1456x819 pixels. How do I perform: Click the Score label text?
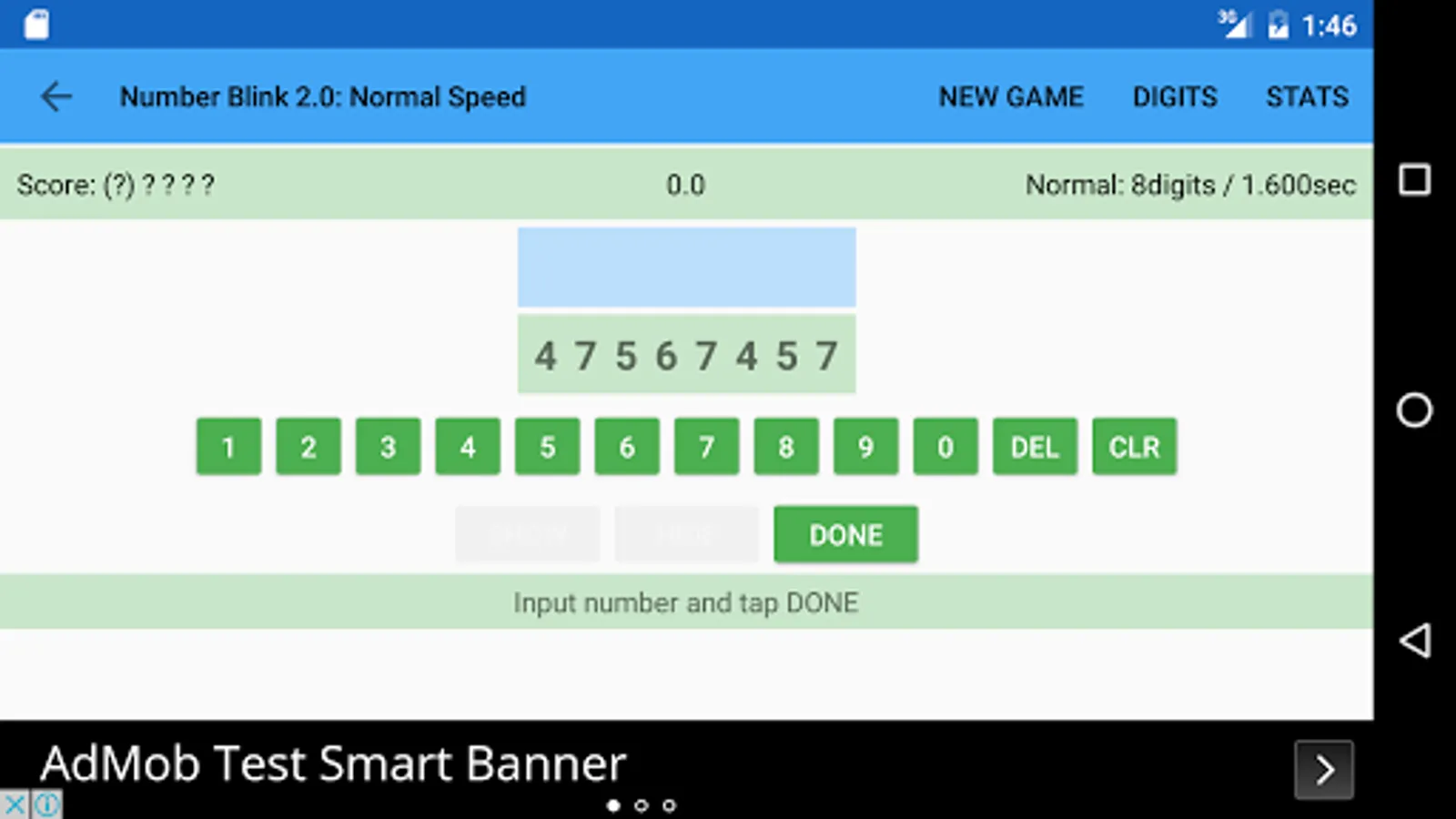116,185
